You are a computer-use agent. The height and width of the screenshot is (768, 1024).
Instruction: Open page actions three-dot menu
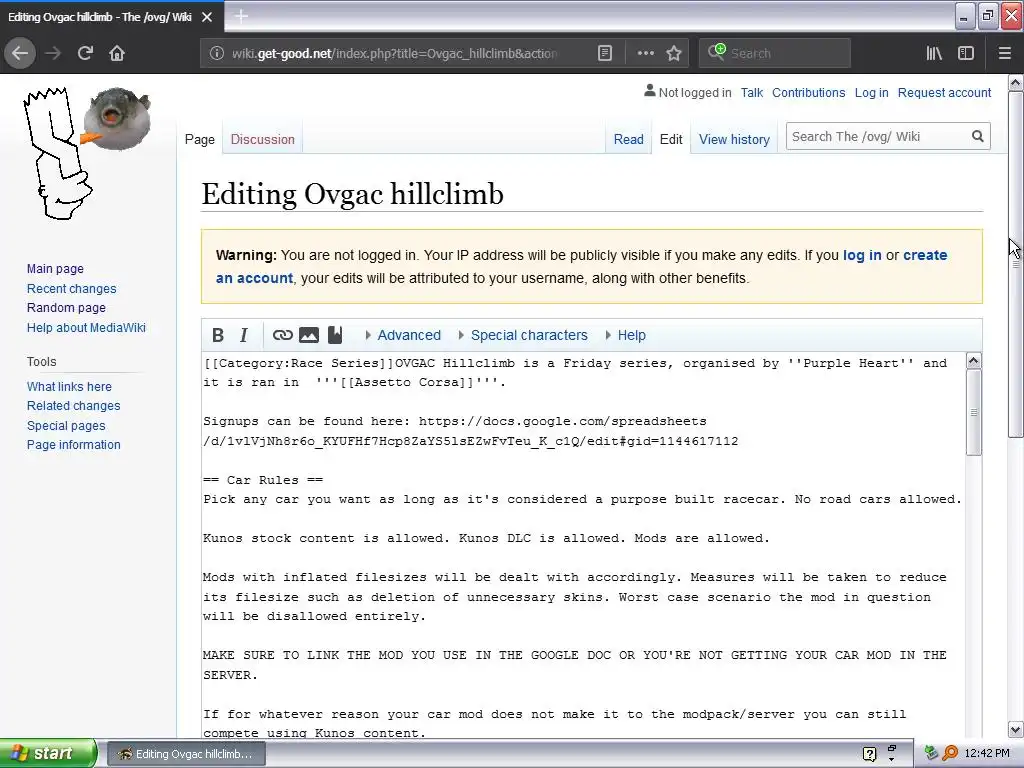pyautogui.click(x=645, y=54)
